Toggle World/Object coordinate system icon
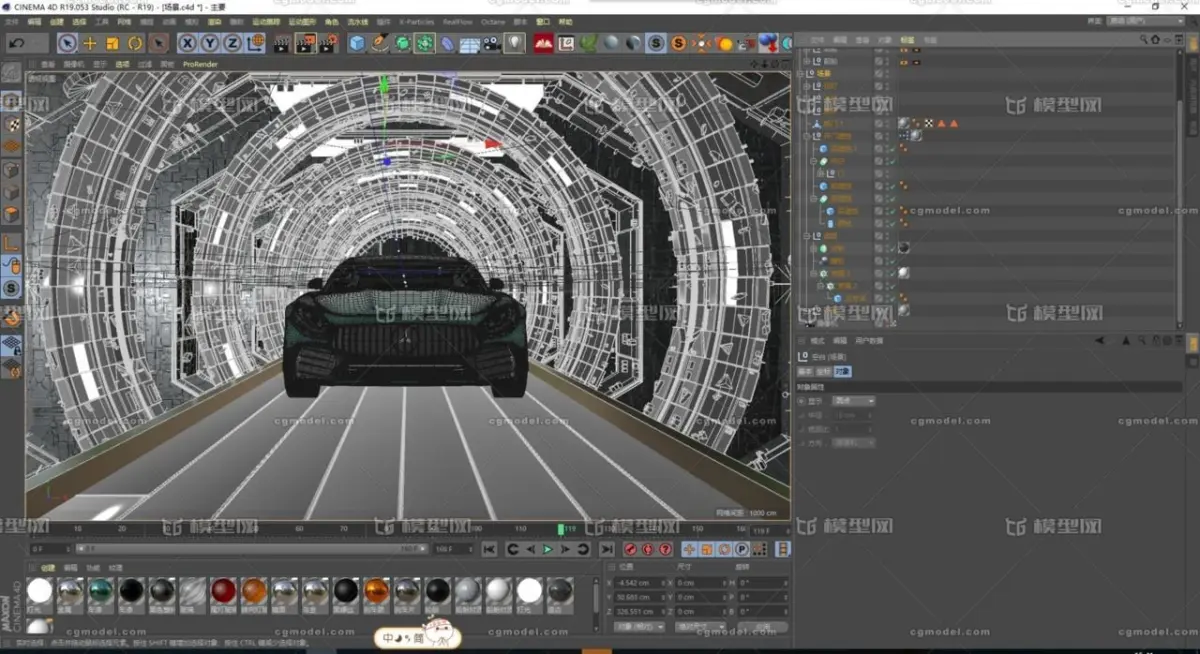The height and width of the screenshot is (654, 1200). click(255, 43)
